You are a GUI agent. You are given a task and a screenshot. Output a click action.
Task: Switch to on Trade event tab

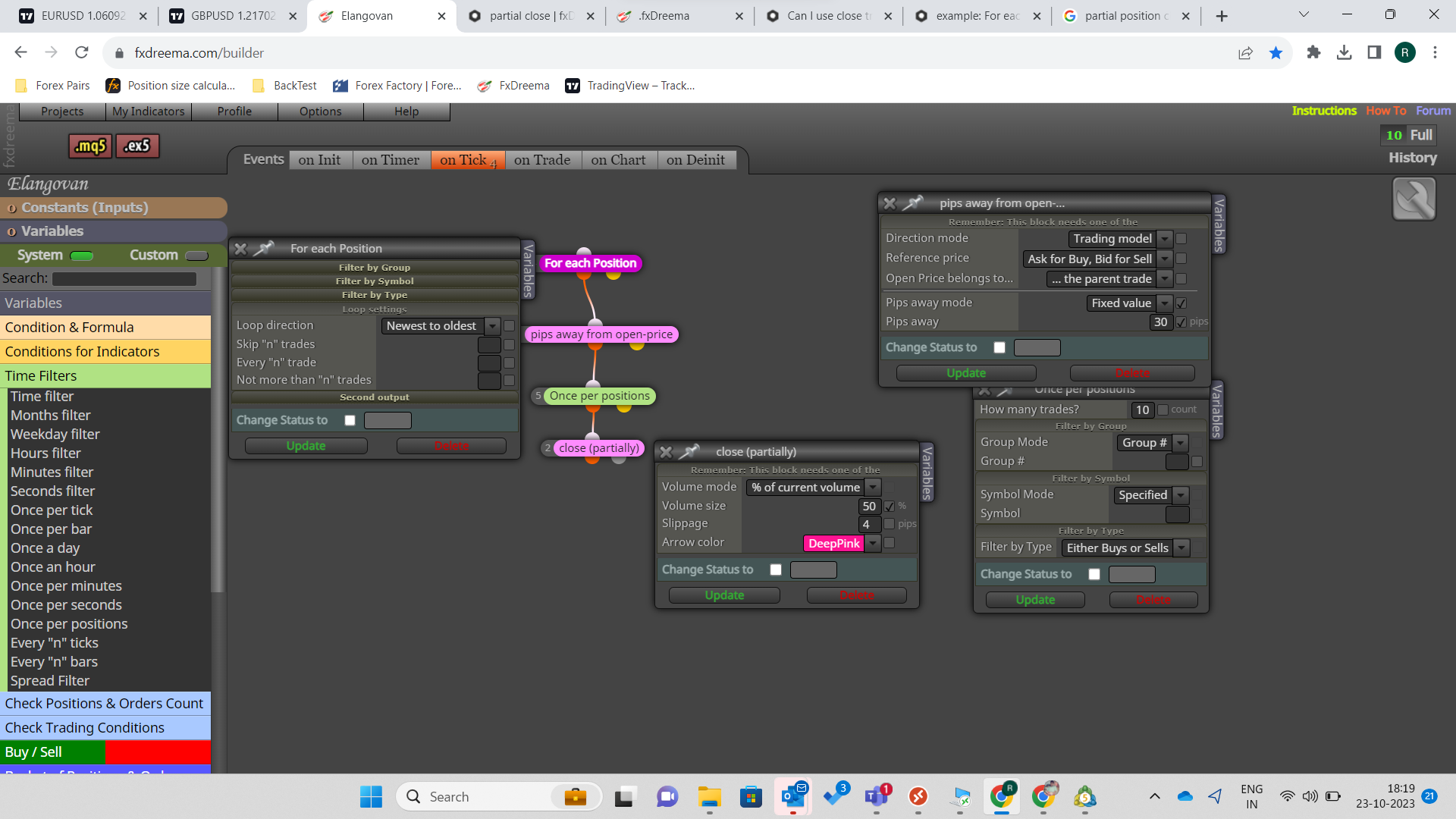pyautogui.click(x=542, y=160)
